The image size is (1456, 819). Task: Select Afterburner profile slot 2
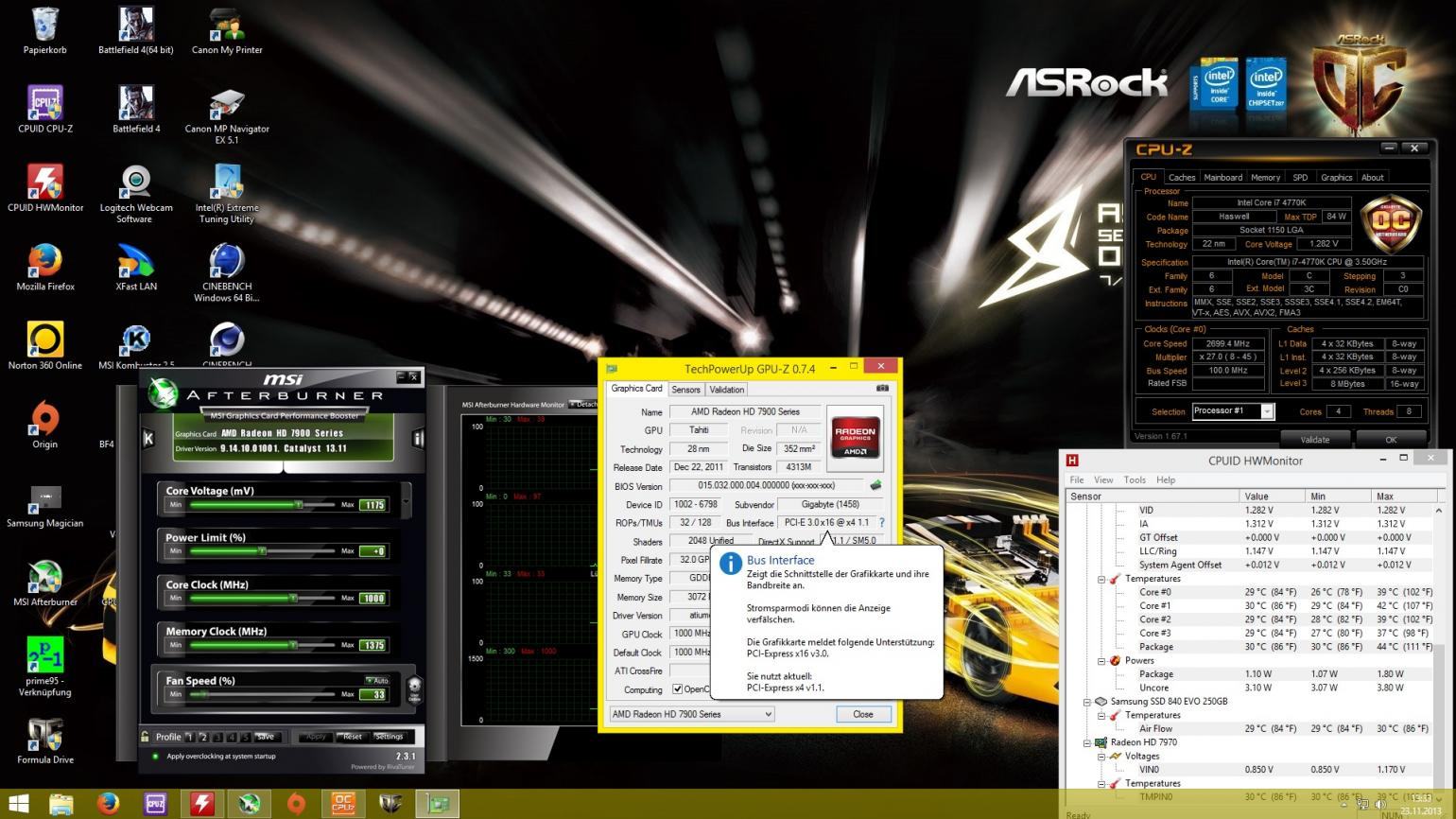point(203,737)
